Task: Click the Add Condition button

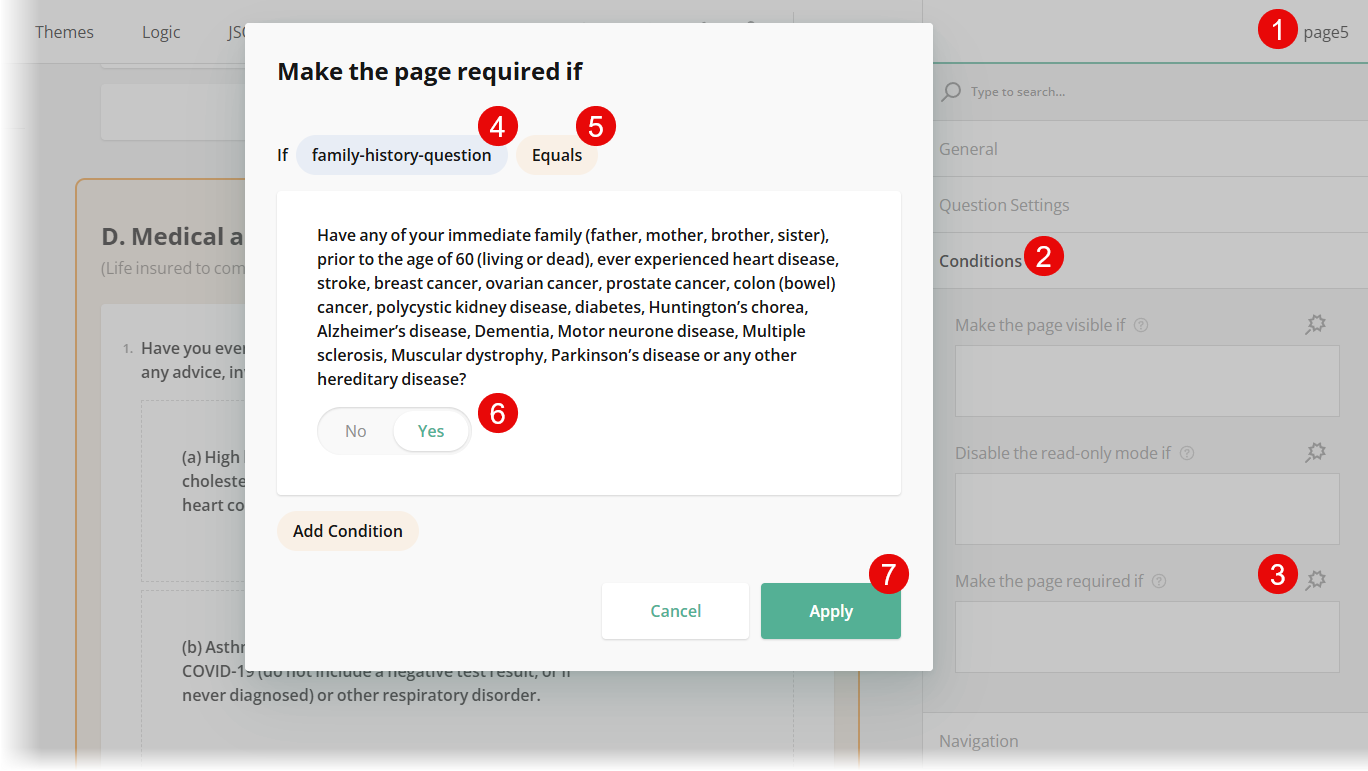Action: (347, 530)
